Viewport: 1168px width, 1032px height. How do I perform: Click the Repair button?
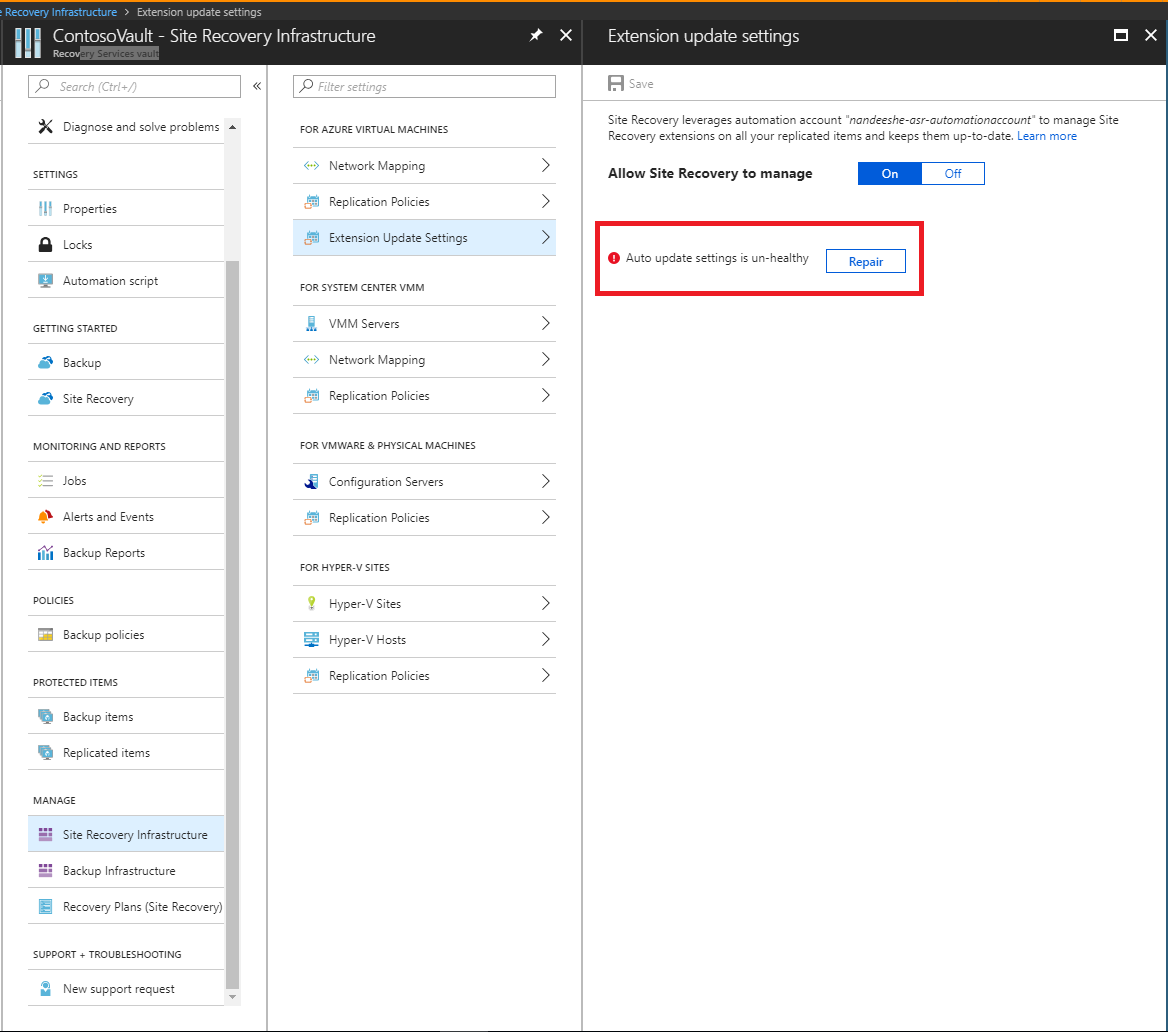pos(866,262)
